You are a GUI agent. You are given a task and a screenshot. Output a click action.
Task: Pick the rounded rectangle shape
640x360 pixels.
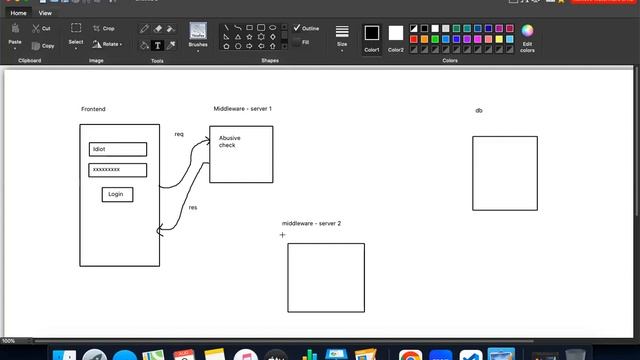point(261,28)
